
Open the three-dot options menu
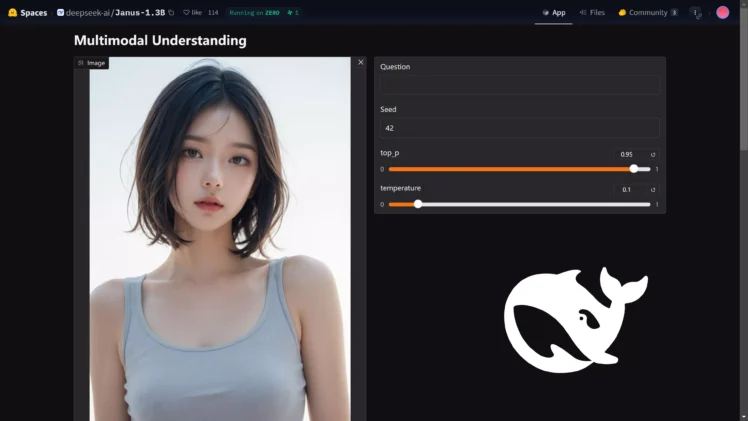[x=696, y=13]
